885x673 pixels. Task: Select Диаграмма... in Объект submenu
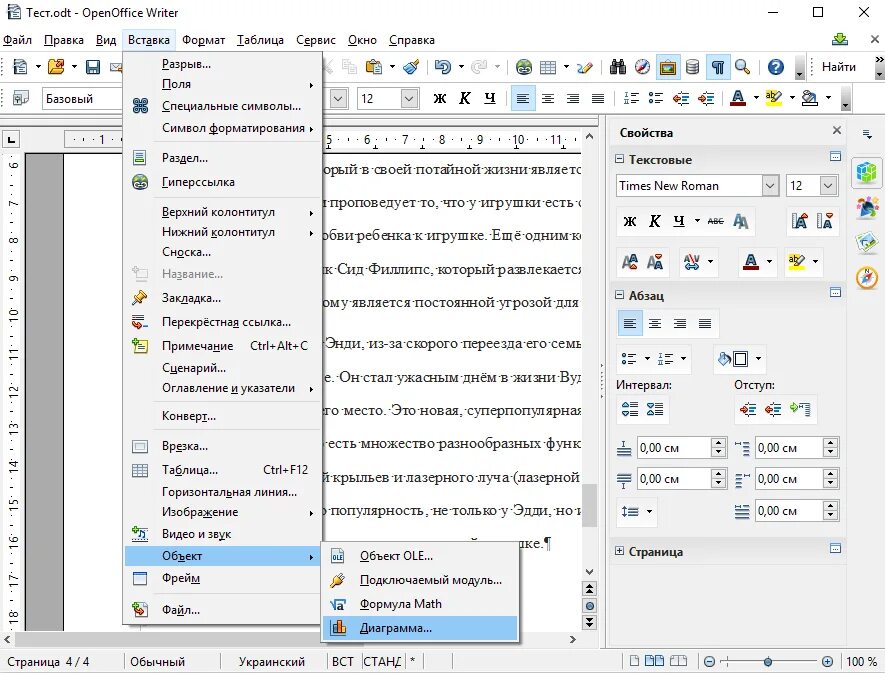point(419,628)
